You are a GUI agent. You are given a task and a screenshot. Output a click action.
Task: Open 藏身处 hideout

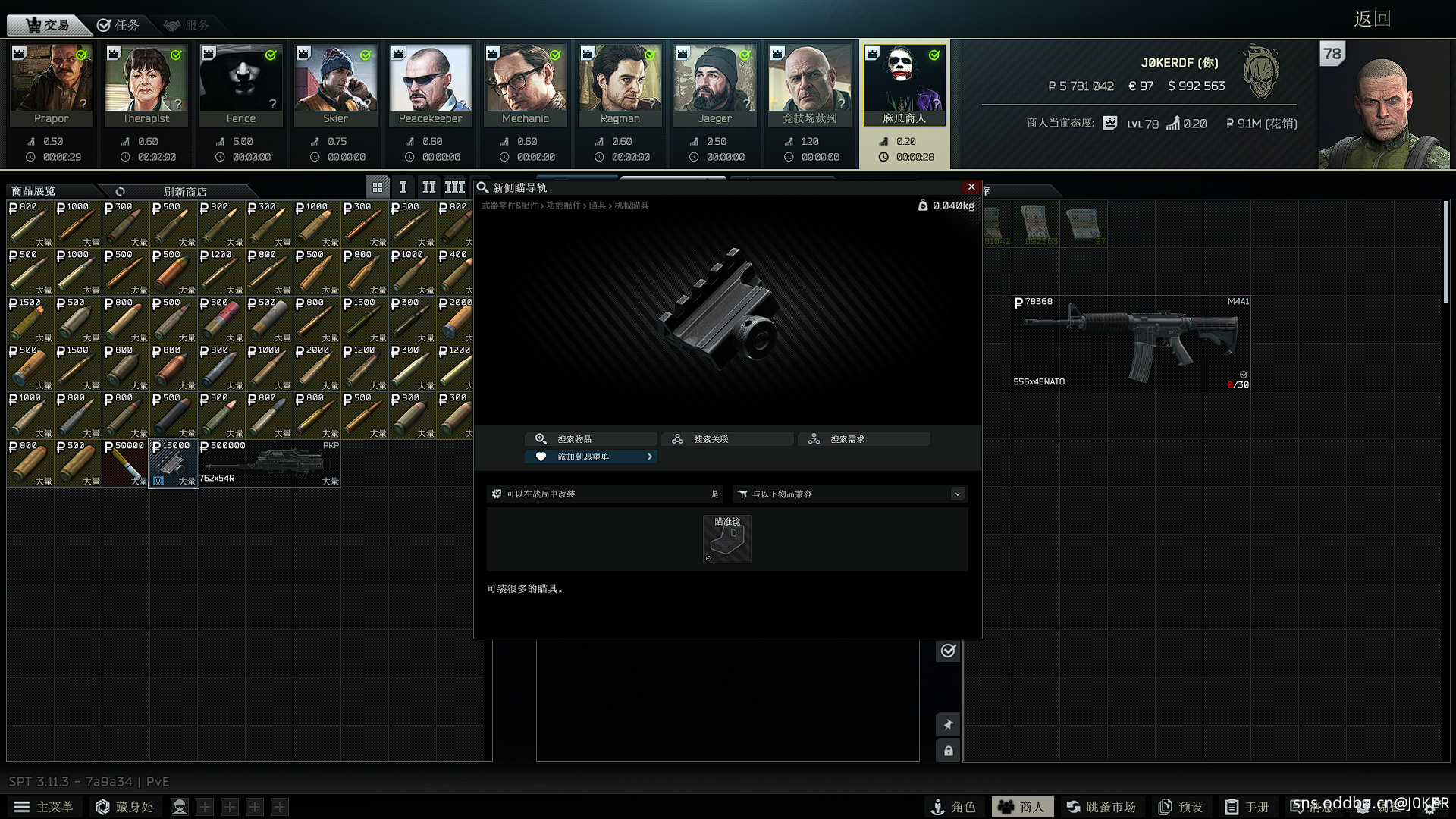coord(124,807)
